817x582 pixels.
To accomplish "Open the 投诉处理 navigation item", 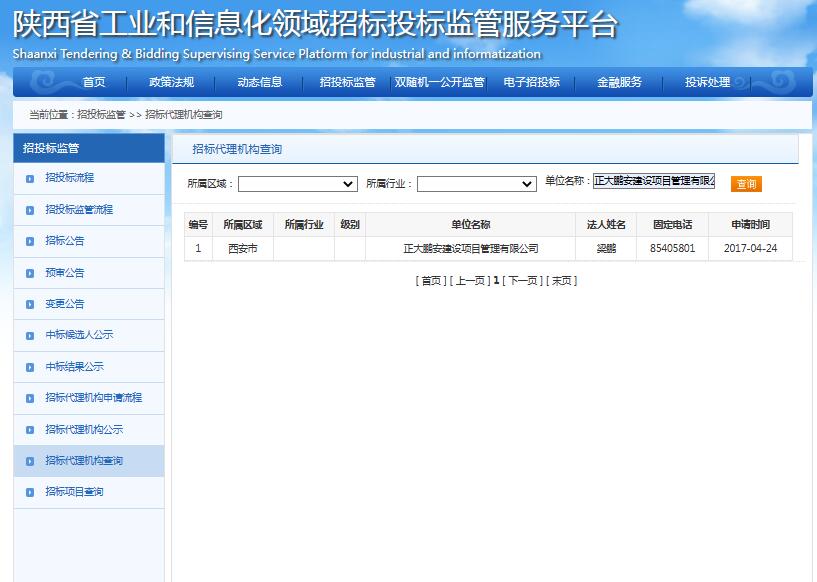I will coord(703,82).
